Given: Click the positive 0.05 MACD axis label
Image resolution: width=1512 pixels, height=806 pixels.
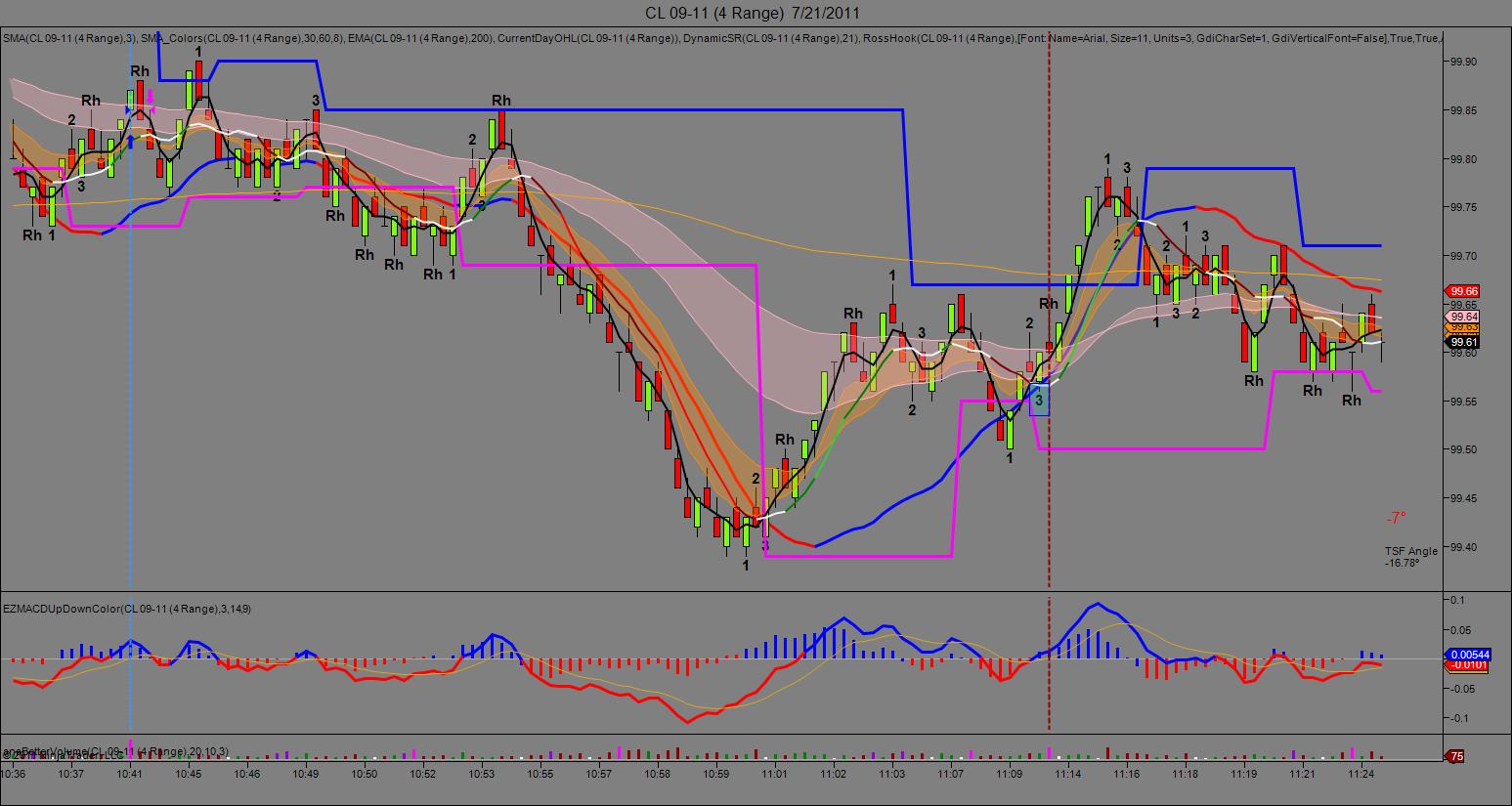Looking at the screenshot, I should tap(1459, 630).
